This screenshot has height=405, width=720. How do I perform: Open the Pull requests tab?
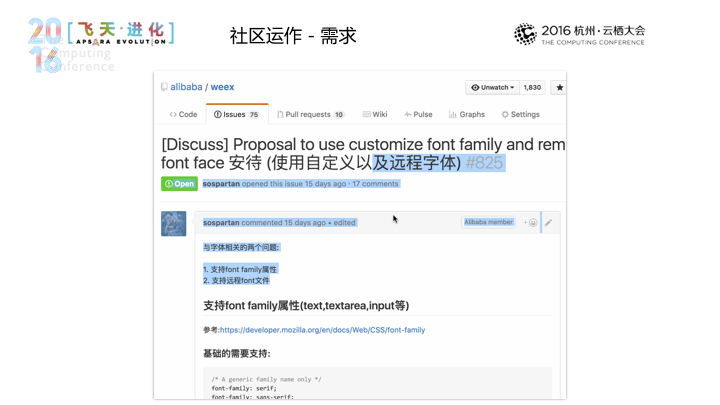(310, 114)
